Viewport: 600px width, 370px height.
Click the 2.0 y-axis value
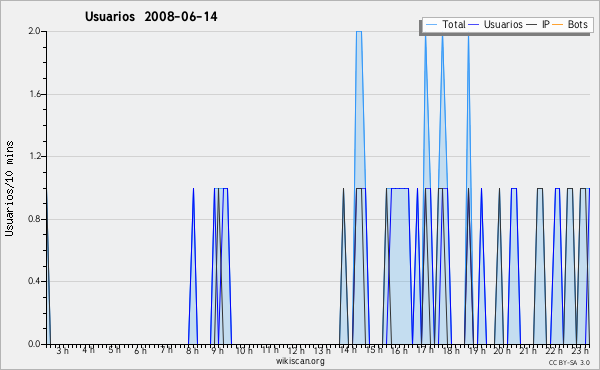34,31
